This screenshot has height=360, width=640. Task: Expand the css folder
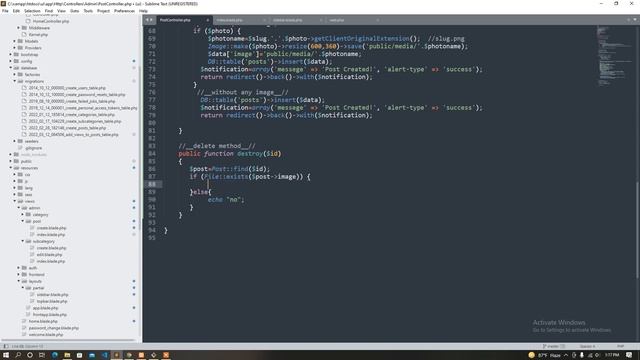(x=14, y=175)
